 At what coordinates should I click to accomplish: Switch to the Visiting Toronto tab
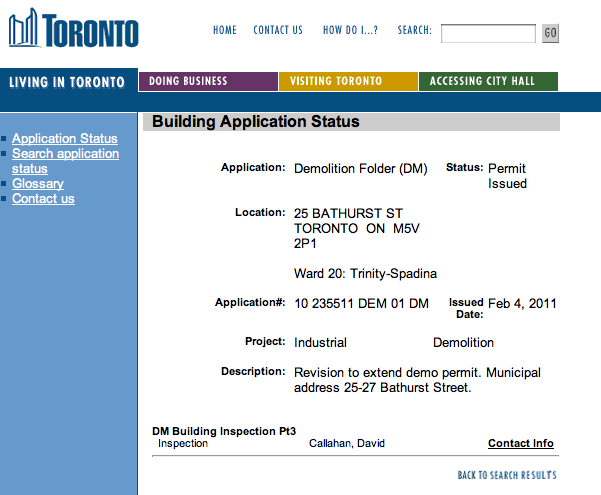pyautogui.click(x=348, y=81)
